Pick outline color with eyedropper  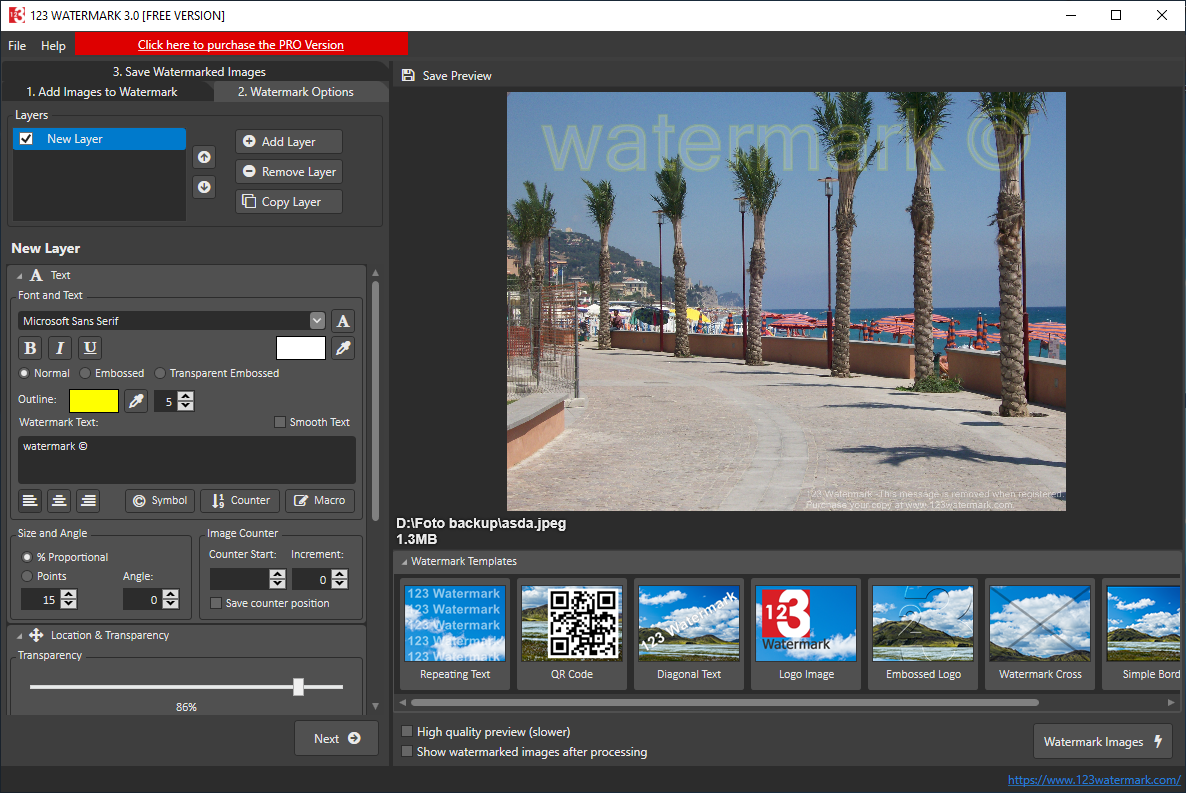(x=135, y=401)
